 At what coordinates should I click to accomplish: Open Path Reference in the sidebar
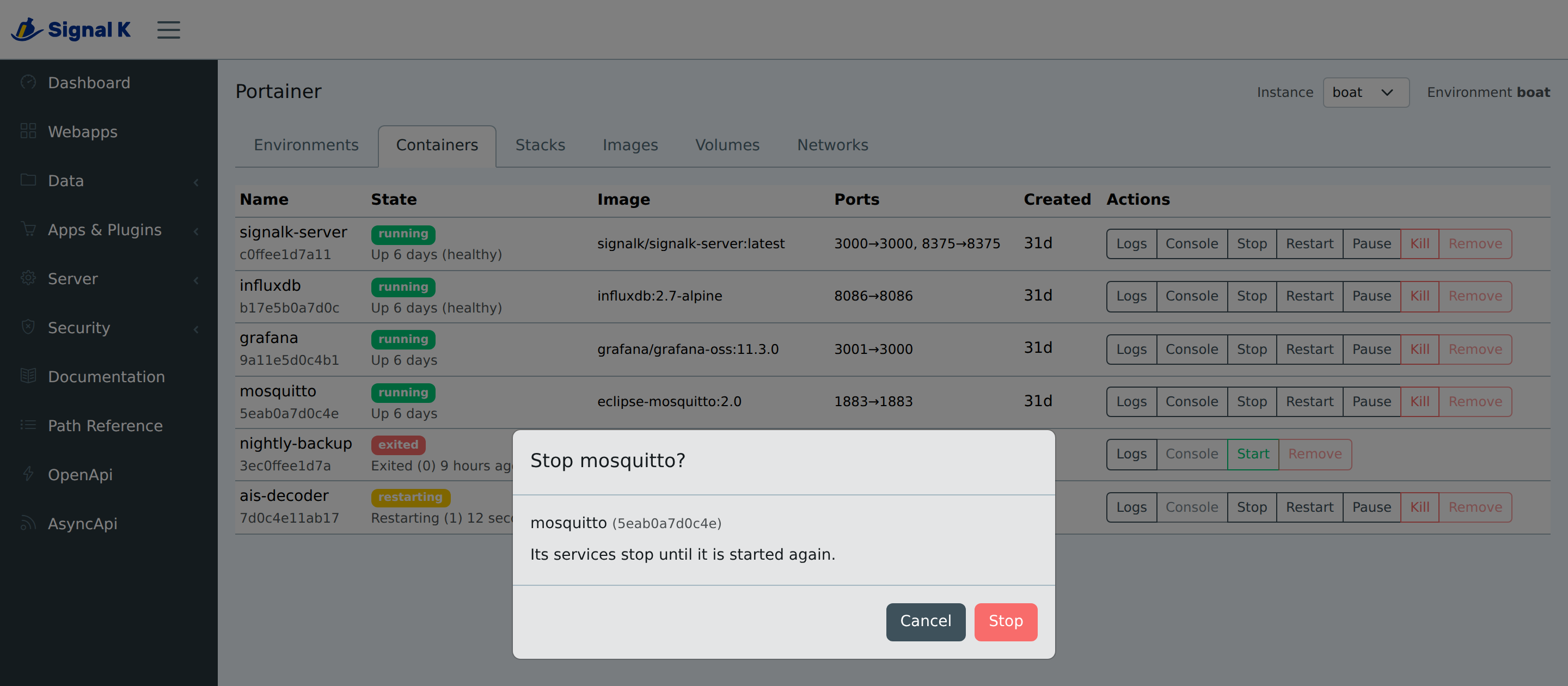108,425
